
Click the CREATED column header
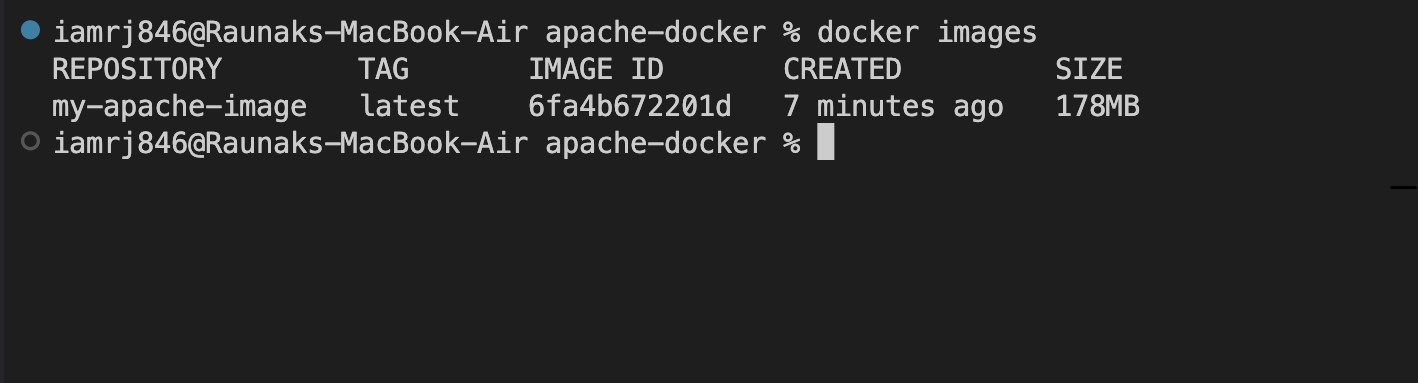842,69
